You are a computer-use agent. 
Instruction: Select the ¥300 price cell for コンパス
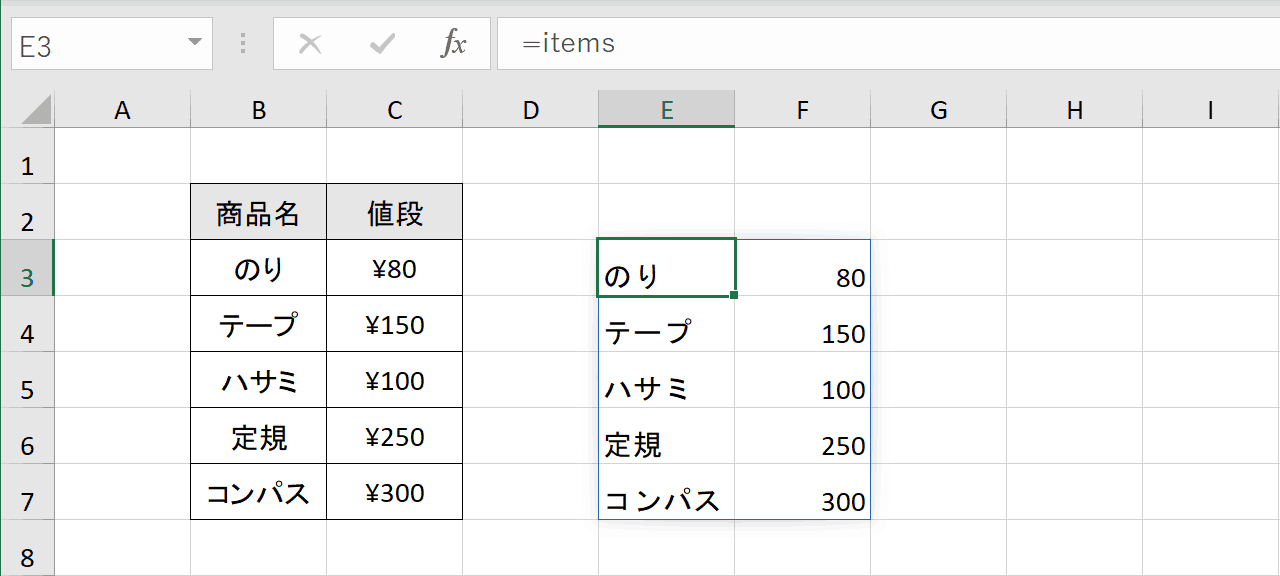click(394, 491)
